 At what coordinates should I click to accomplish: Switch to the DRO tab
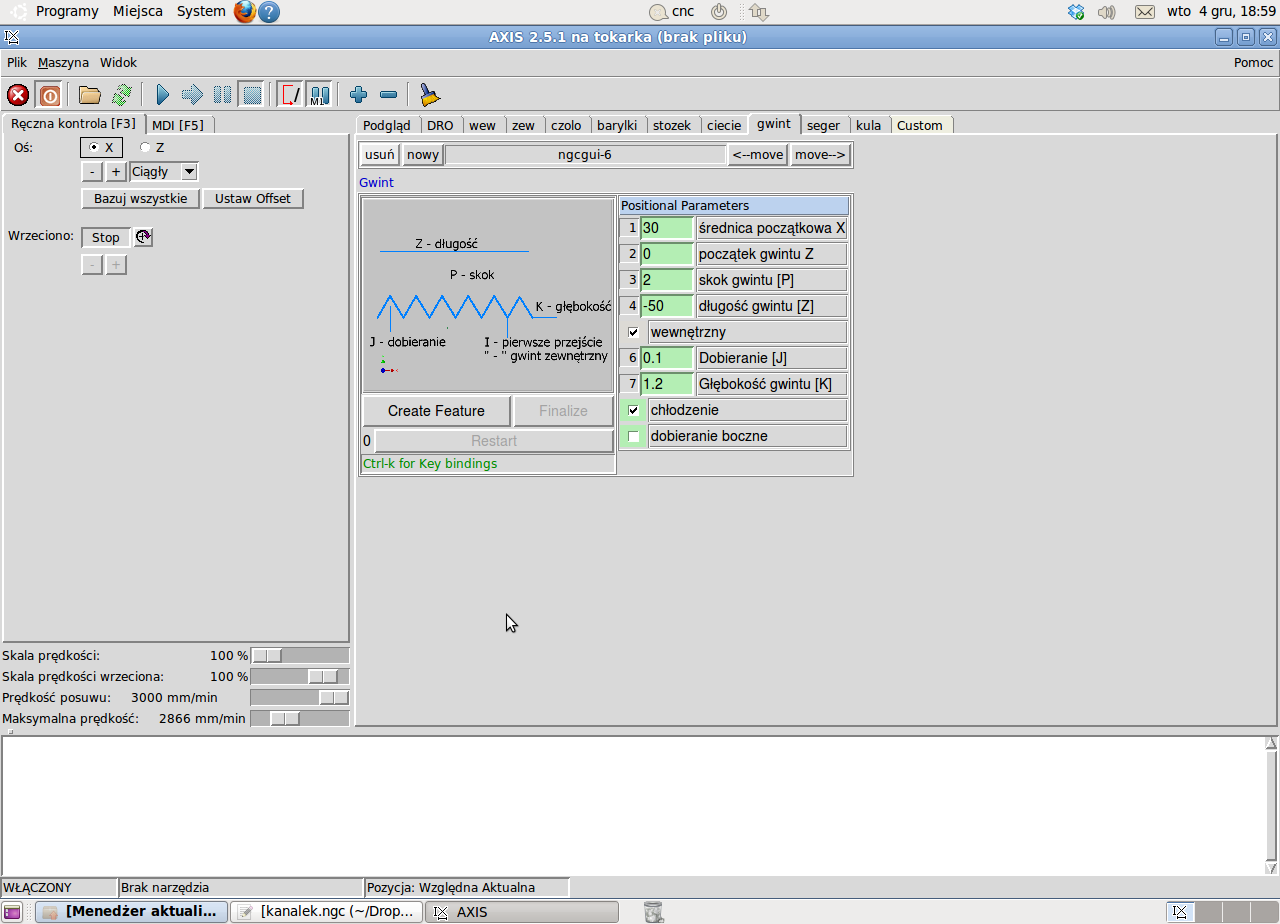click(x=440, y=125)
